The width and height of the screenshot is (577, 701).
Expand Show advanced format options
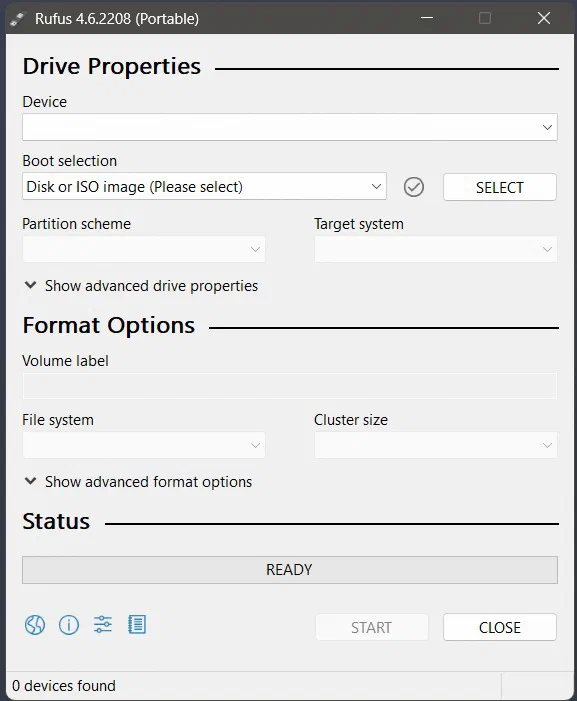point(139,481)
